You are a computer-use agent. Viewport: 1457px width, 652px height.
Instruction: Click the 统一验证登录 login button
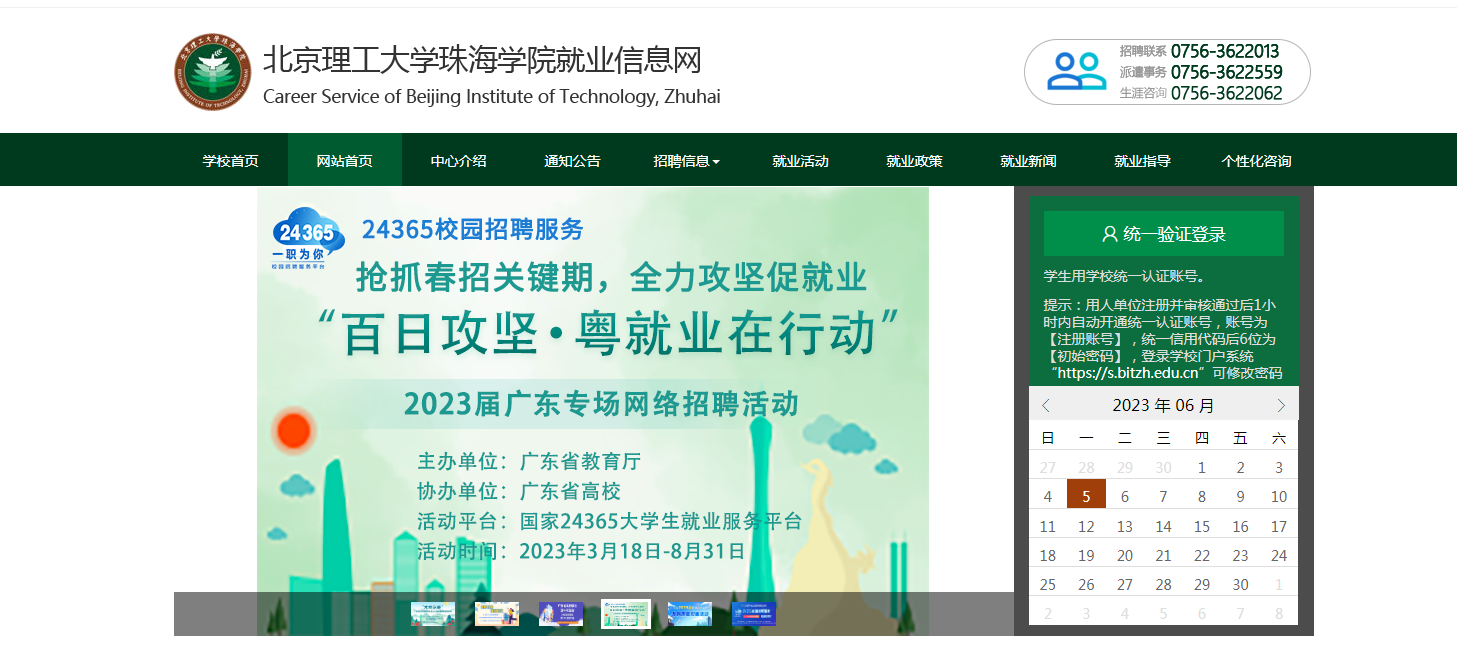click(x=1163, y=234)
